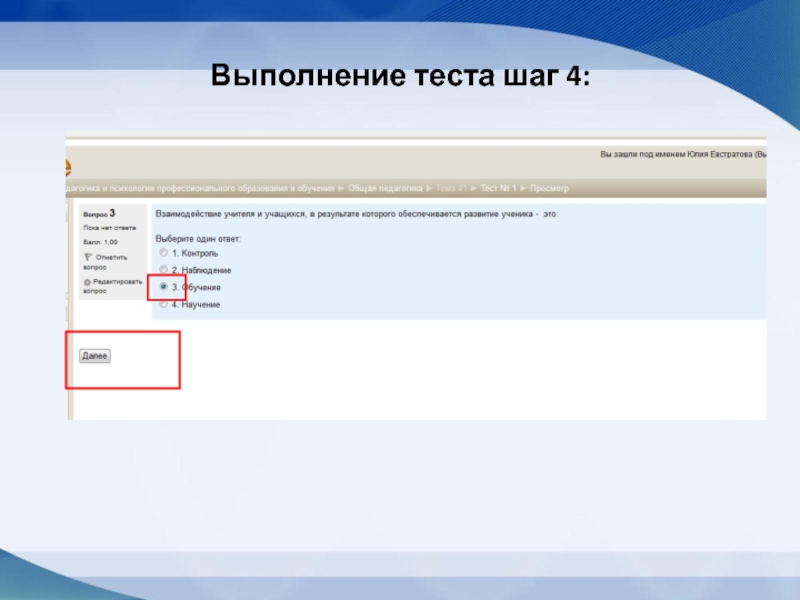Image resolution: width=800 pixels, height=600 pixels.
Task: Select the radio button for 1. Контроль
Action: tap(163, 253)
